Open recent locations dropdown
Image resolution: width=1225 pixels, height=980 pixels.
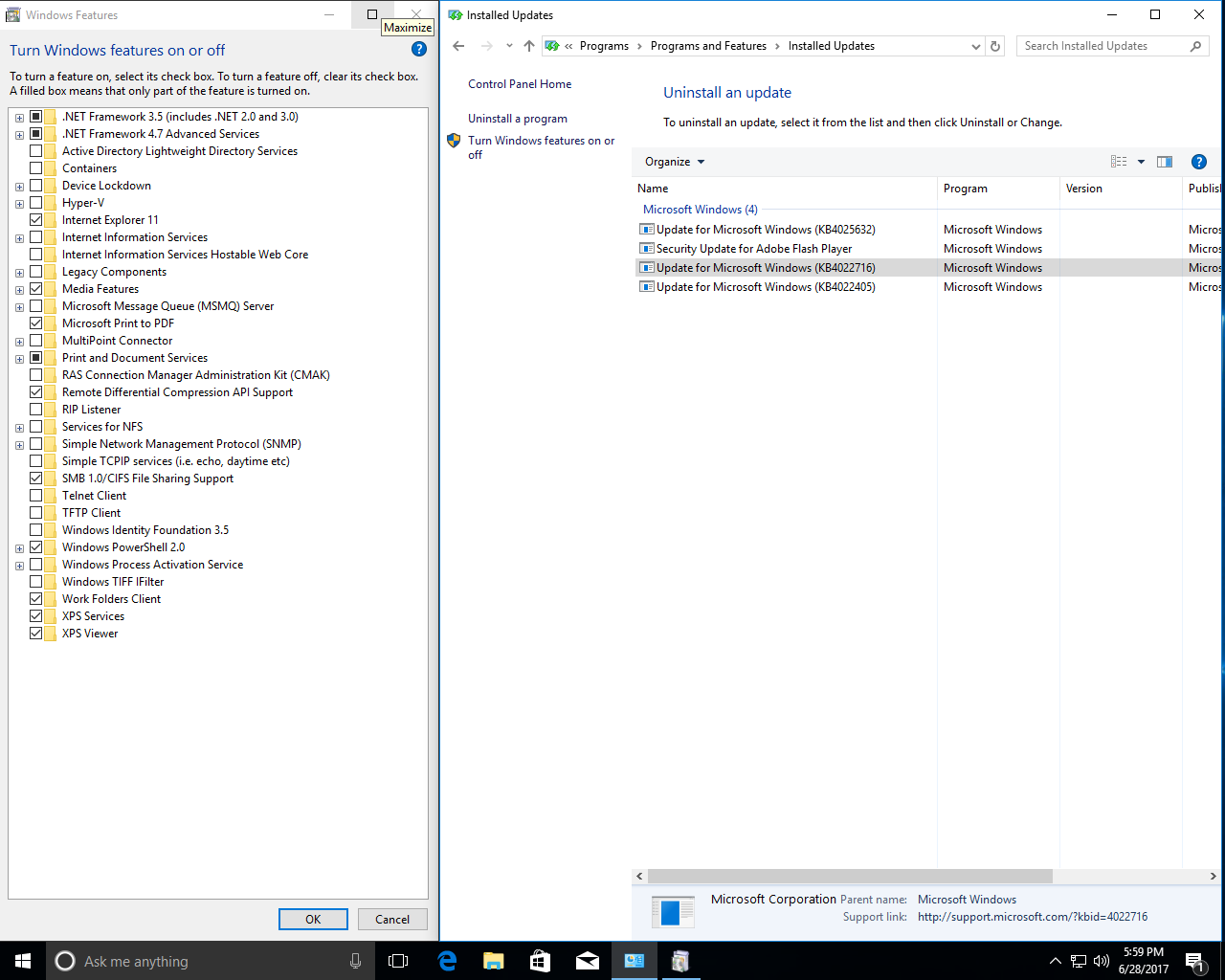(x=509, y=46)
